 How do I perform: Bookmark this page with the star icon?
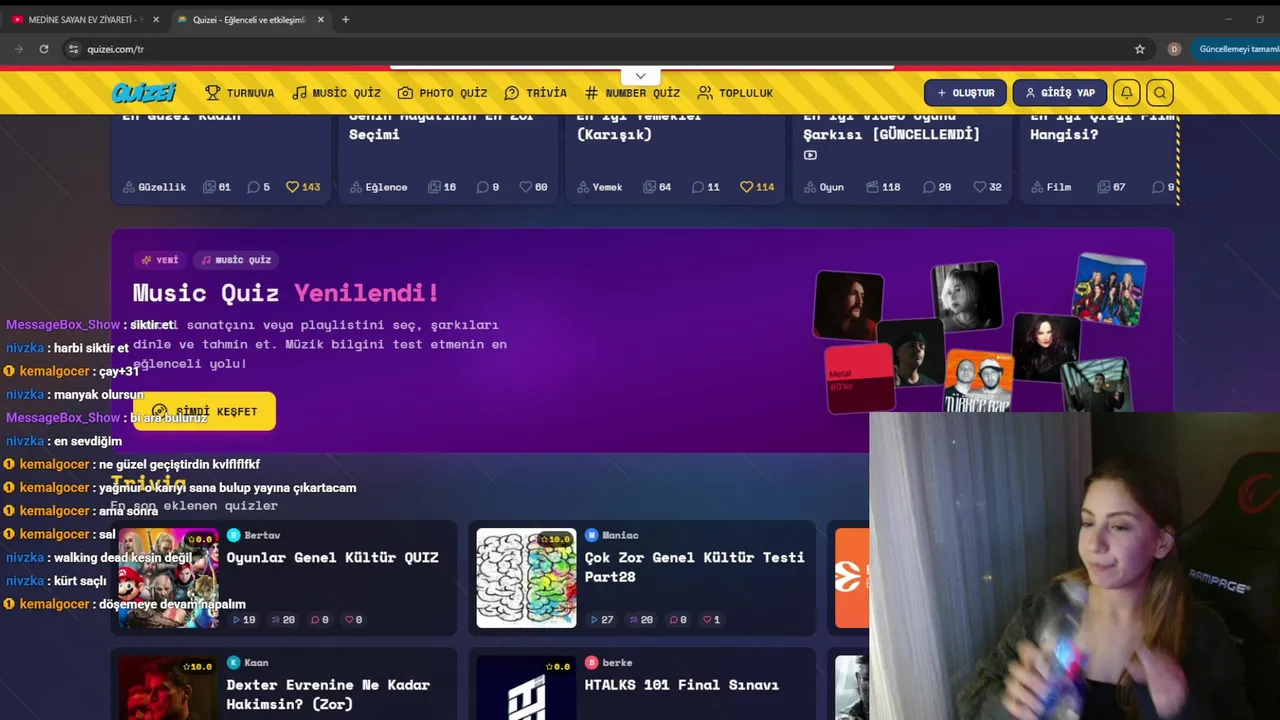click(x=1139, y=49)
